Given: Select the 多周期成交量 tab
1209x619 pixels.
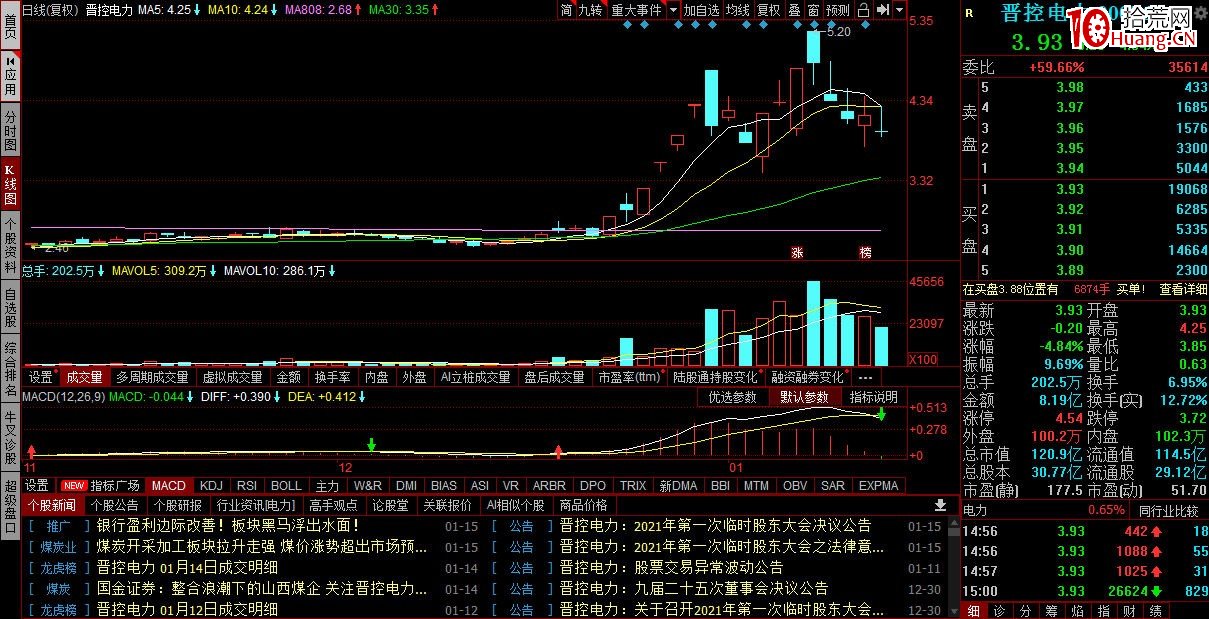Looking at the screenshot, I should (152, 377).
